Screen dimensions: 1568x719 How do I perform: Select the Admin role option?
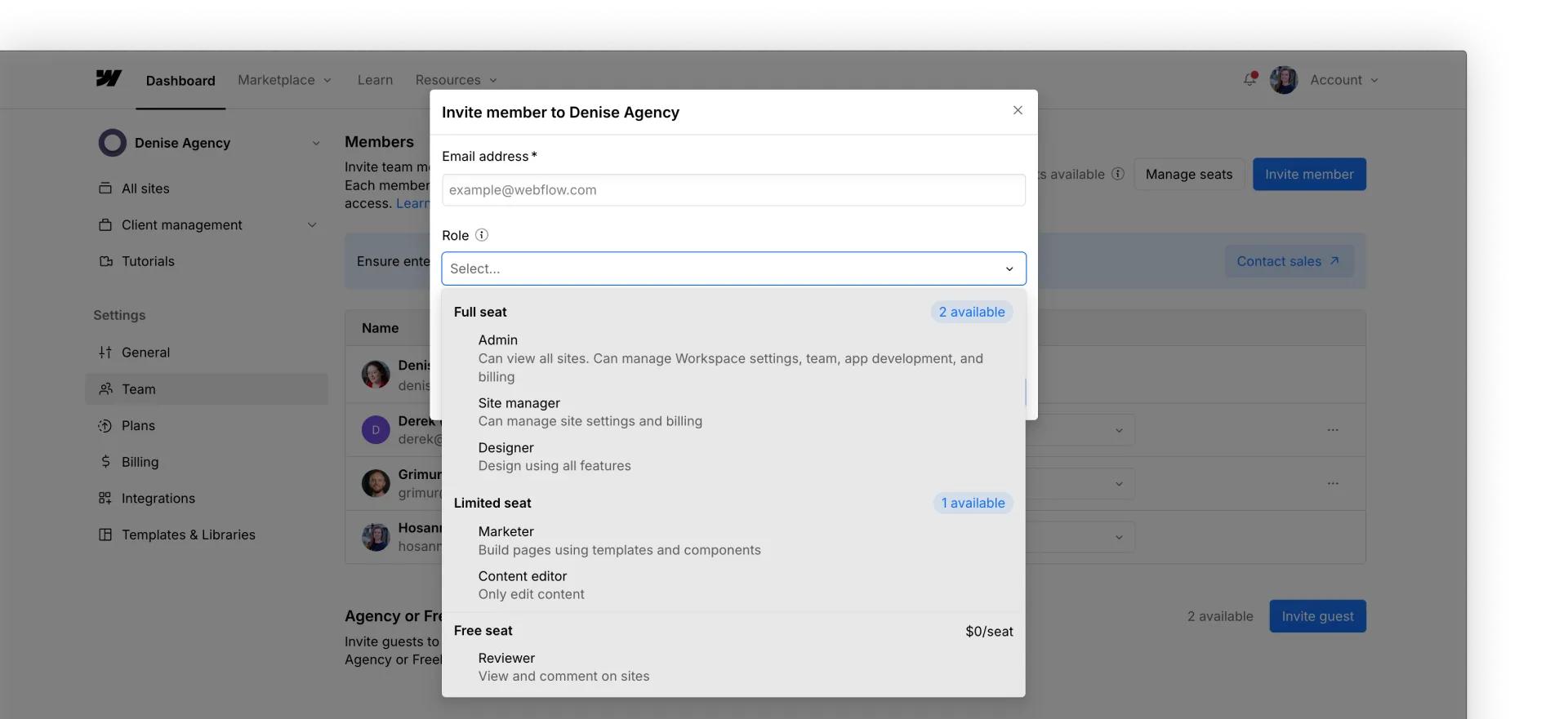tap(733, 358)
